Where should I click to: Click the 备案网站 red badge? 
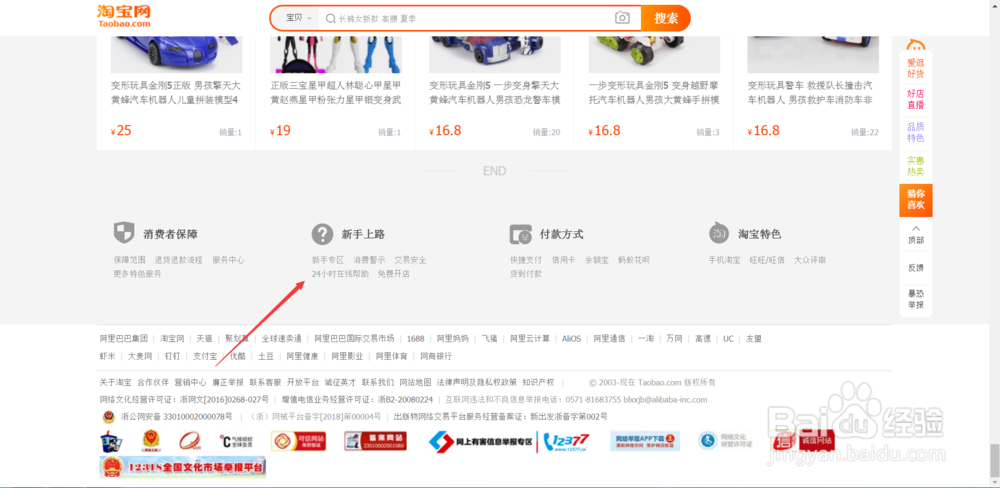pyautogui.click(x=375, y=441)
